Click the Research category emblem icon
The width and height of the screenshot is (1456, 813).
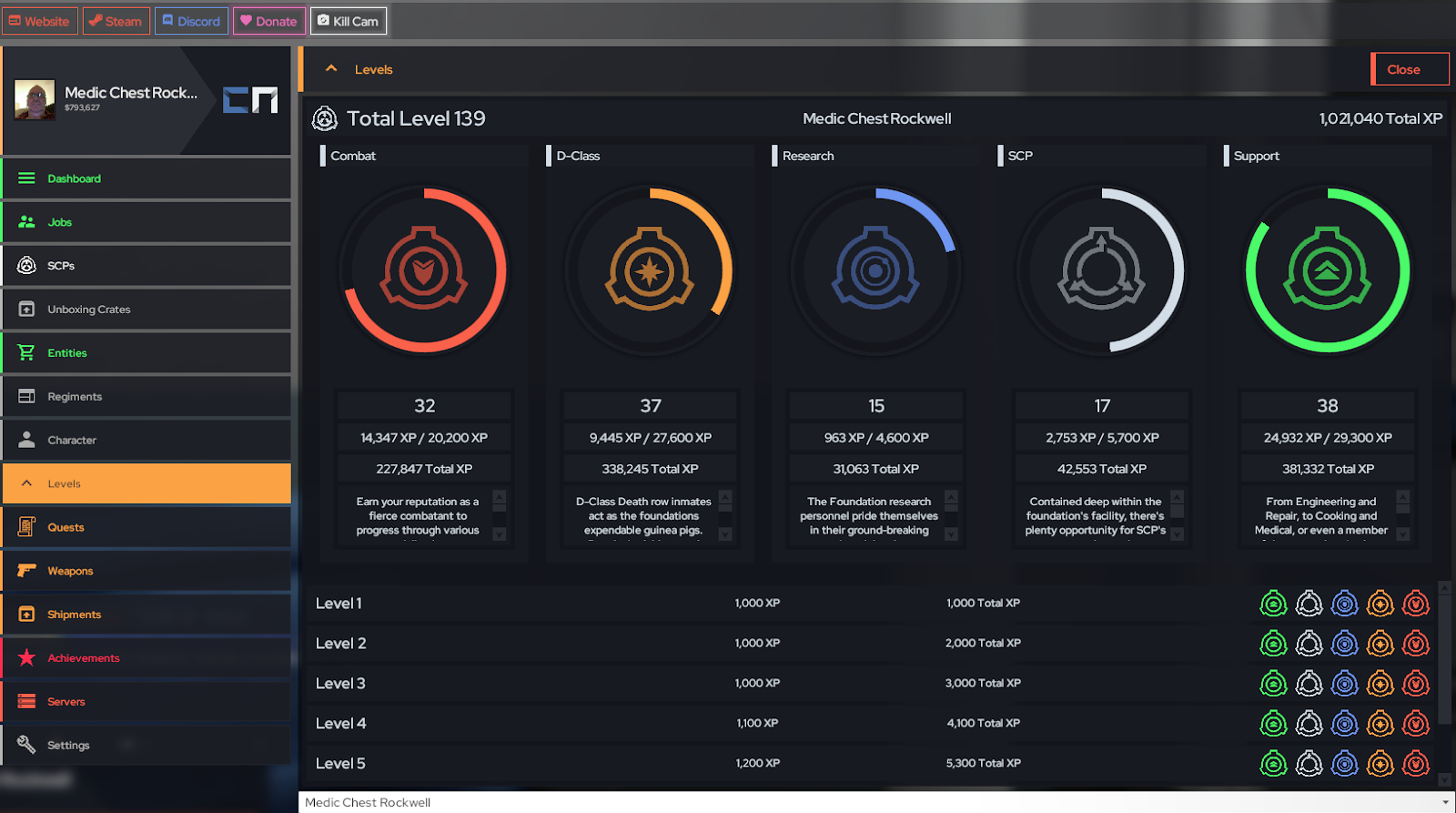(x=875, y=270)
